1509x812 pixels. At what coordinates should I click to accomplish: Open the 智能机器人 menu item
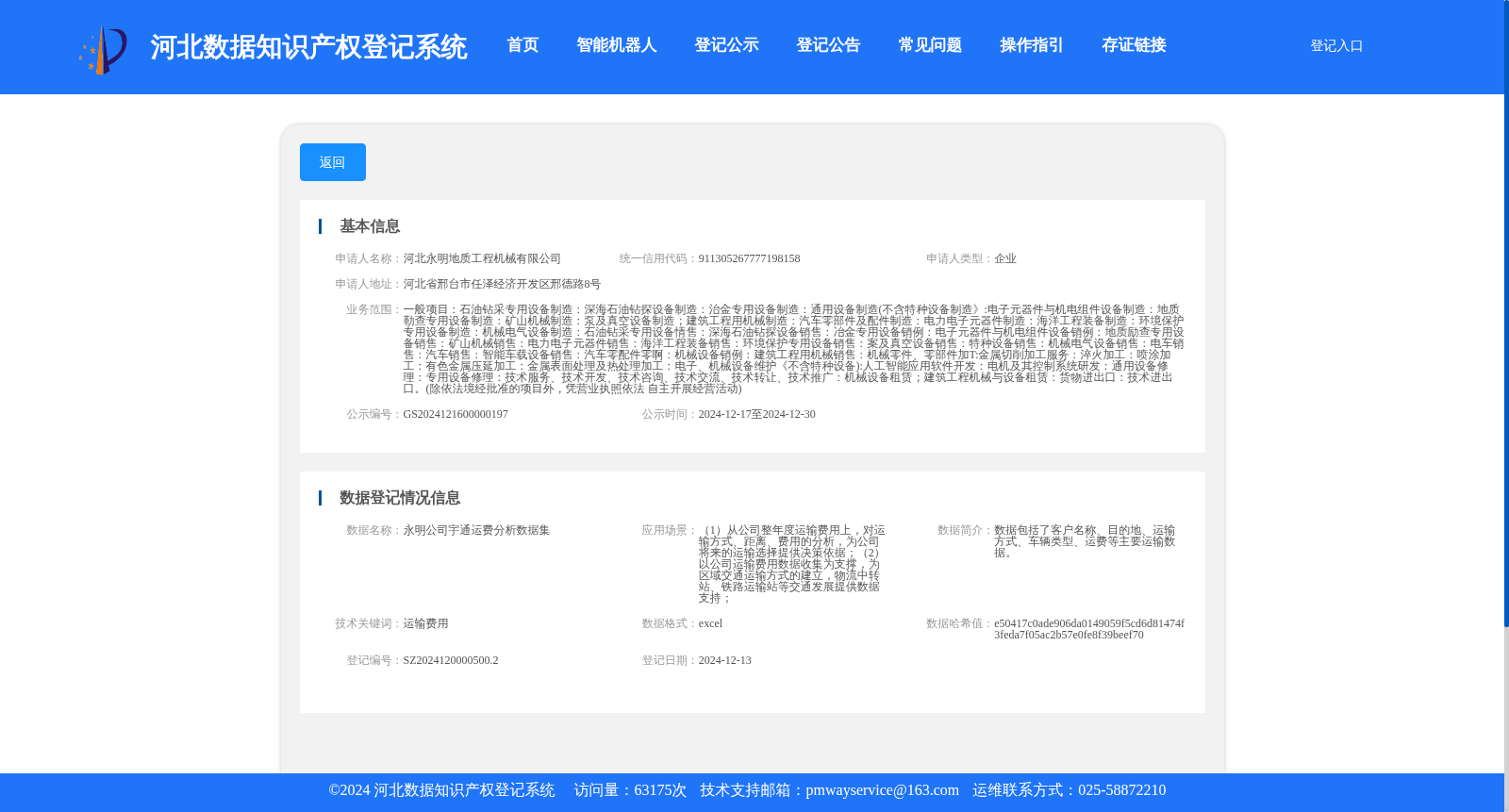click(x=617, y=45)
